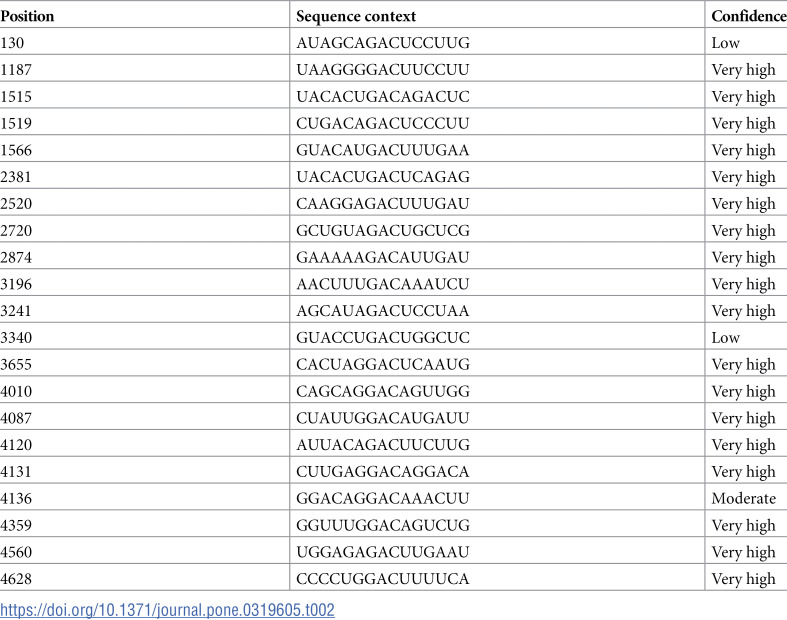Select sequence AACUUUGACAAAUCU
The width and height of the screenshot is (787, 620).
click(383, 284)
